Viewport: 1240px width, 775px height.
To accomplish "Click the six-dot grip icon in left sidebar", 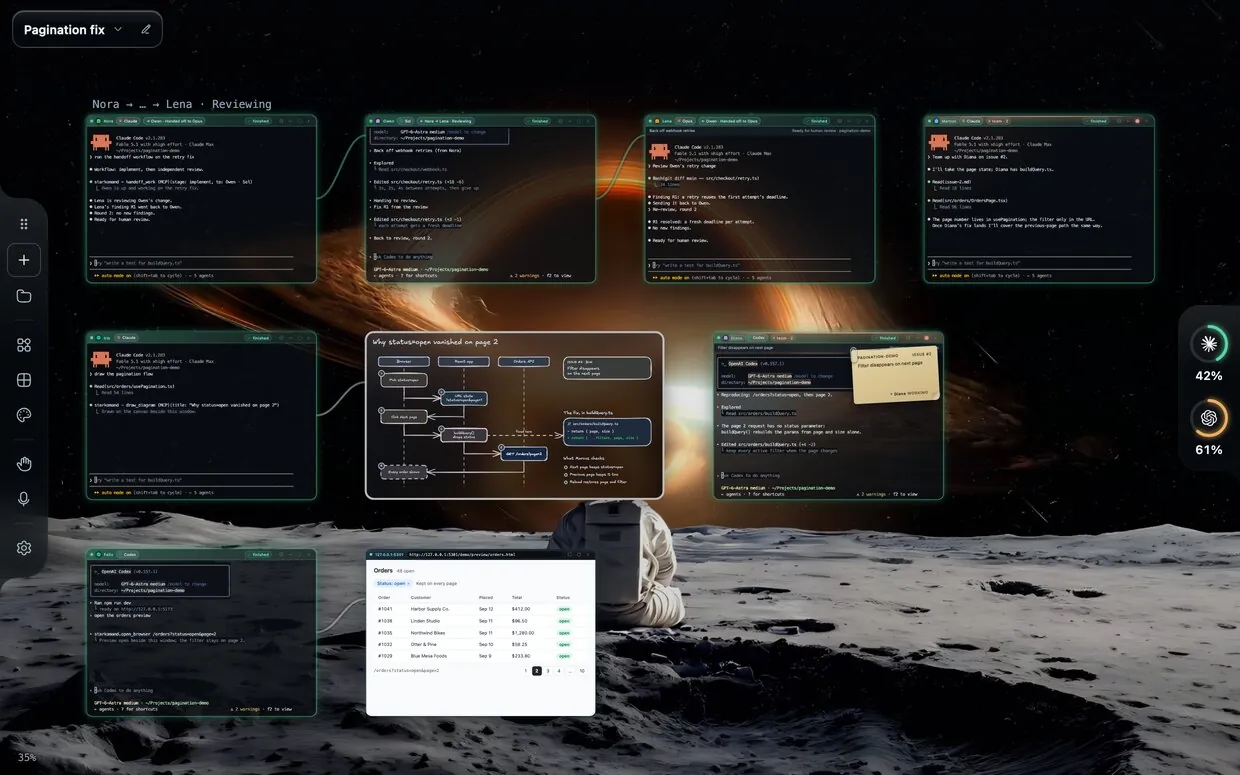I will (24, 224).
